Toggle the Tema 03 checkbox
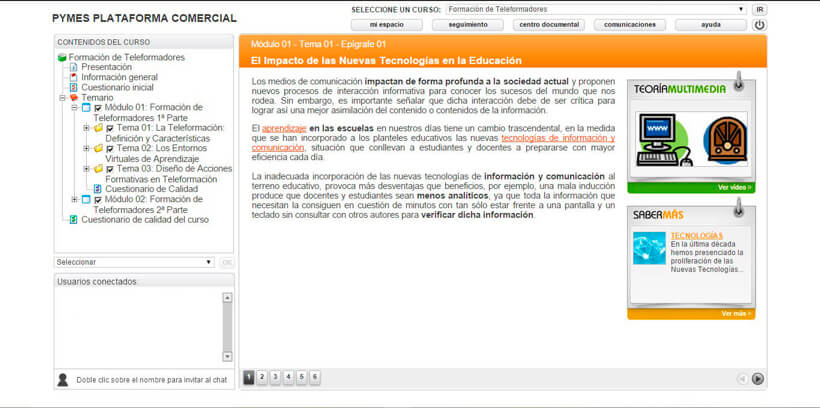Image resolution: width=820 pixels, height=408 pixels. [110, 169]
